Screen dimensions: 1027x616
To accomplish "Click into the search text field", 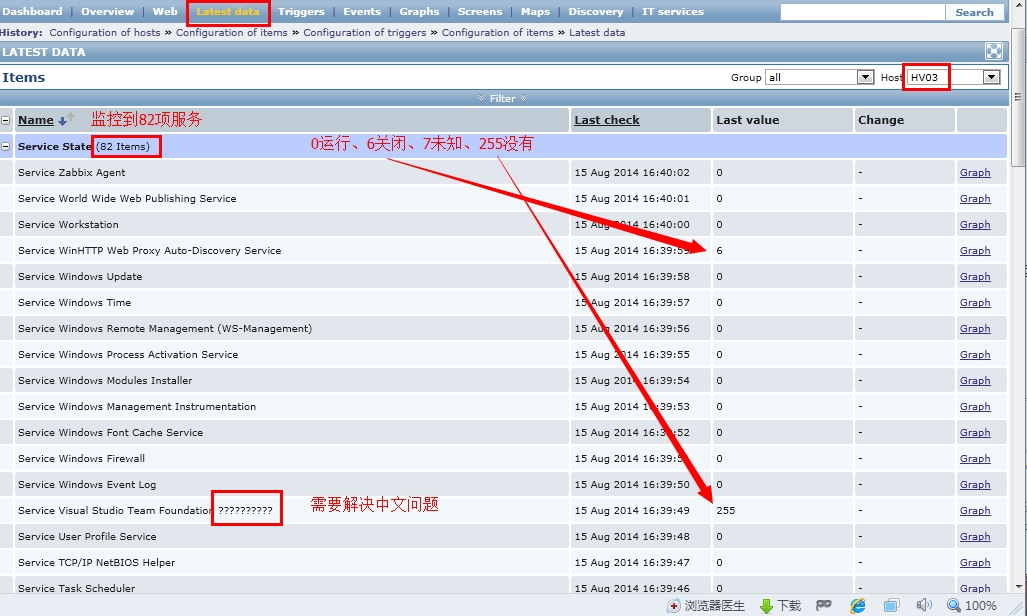I will coord(862,12).
